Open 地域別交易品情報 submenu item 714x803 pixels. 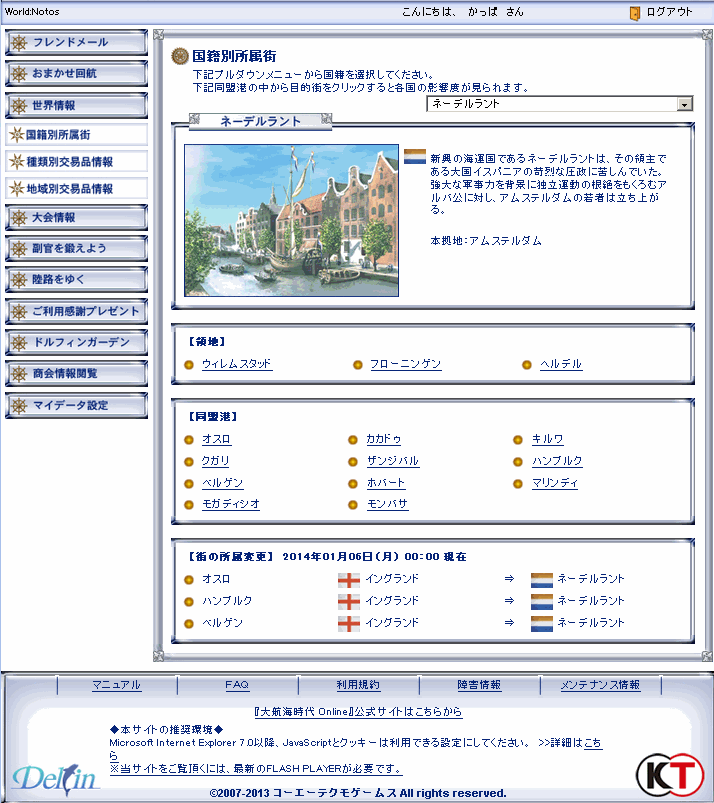pyautogui.click(x=76, y=189)
